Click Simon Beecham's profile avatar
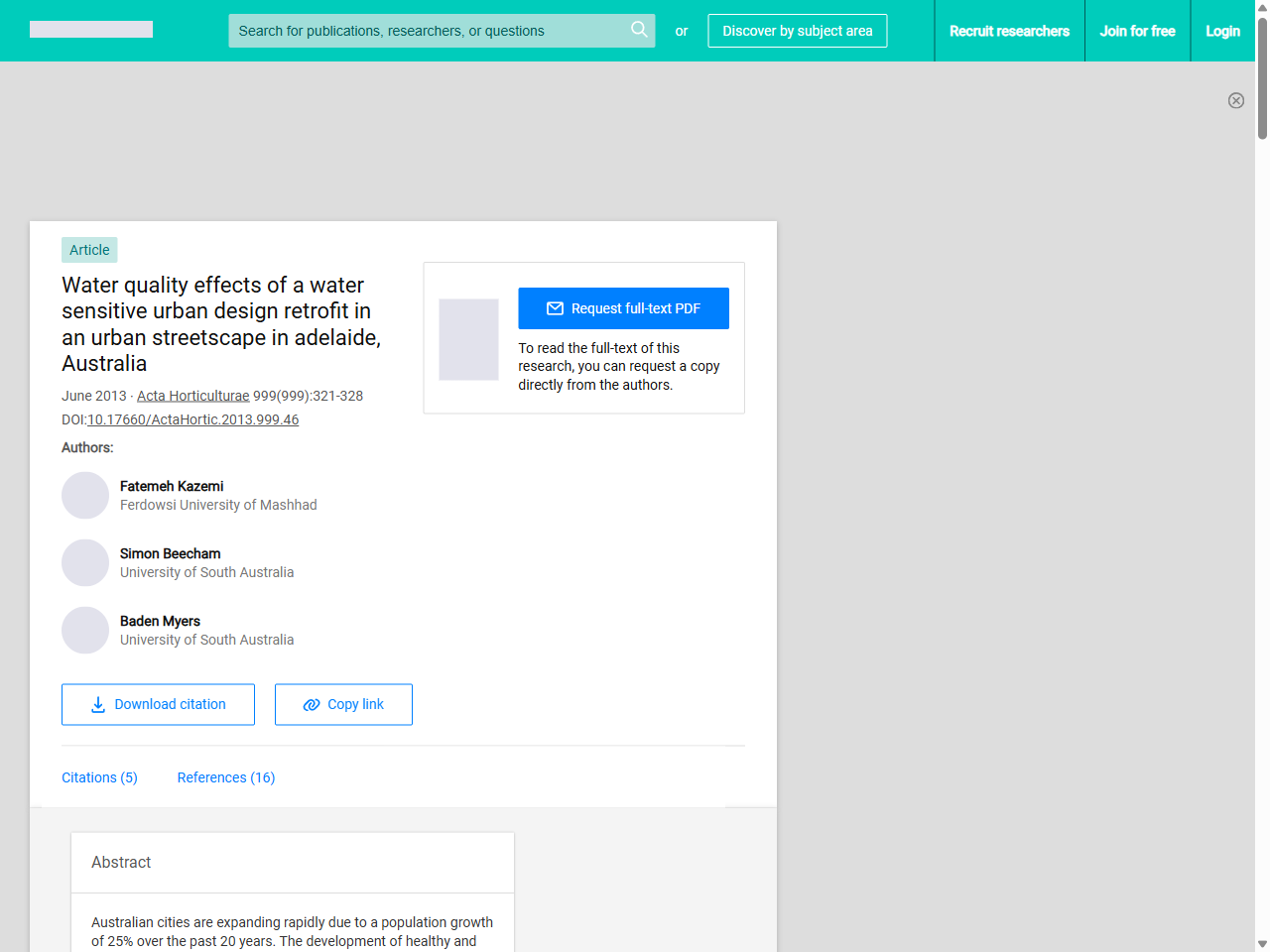 pyautogui.click(x=85, y=562)
